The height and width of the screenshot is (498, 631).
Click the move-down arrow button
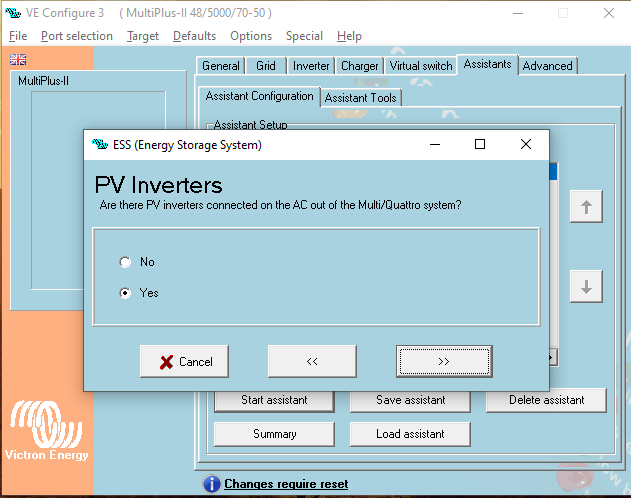586,286
